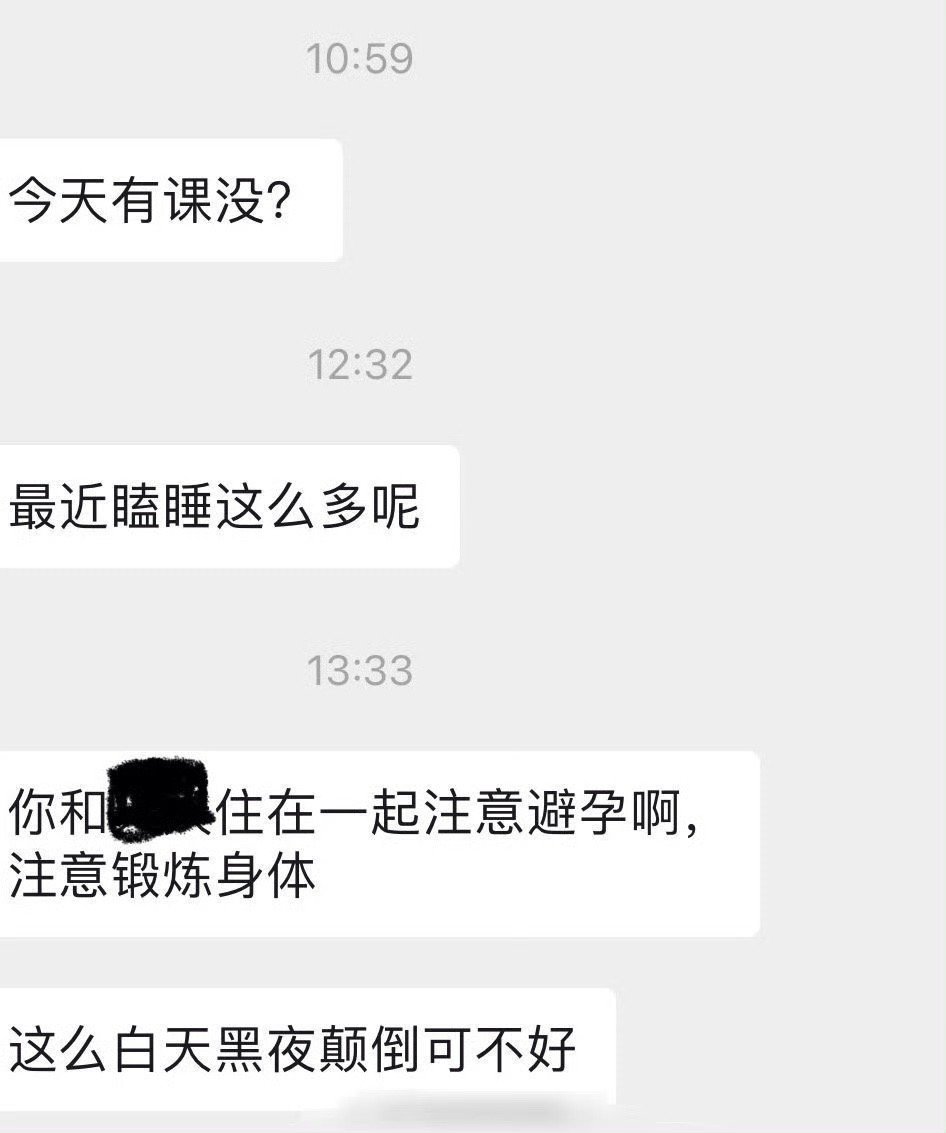Image resolution: width=946 pixels, height=1133 pixels.
Task: Select the "最近瞌睡这么多呢" message bubble
Action: (229, 507)
